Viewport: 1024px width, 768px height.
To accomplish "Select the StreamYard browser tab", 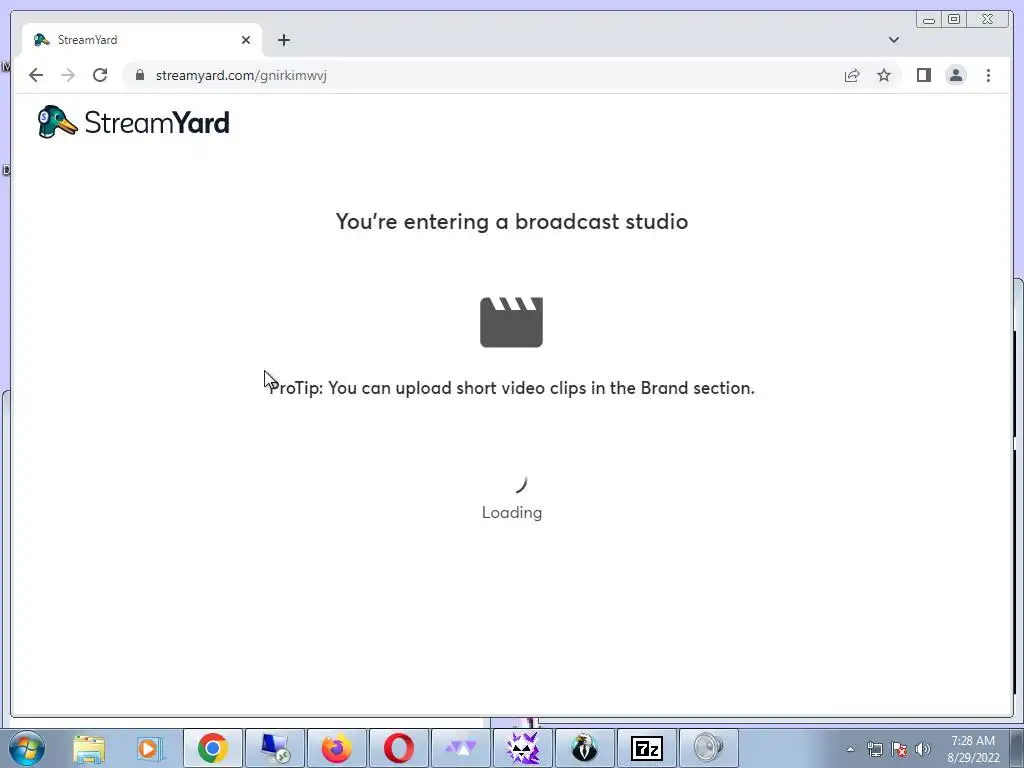I will click(x=142, y=40).
